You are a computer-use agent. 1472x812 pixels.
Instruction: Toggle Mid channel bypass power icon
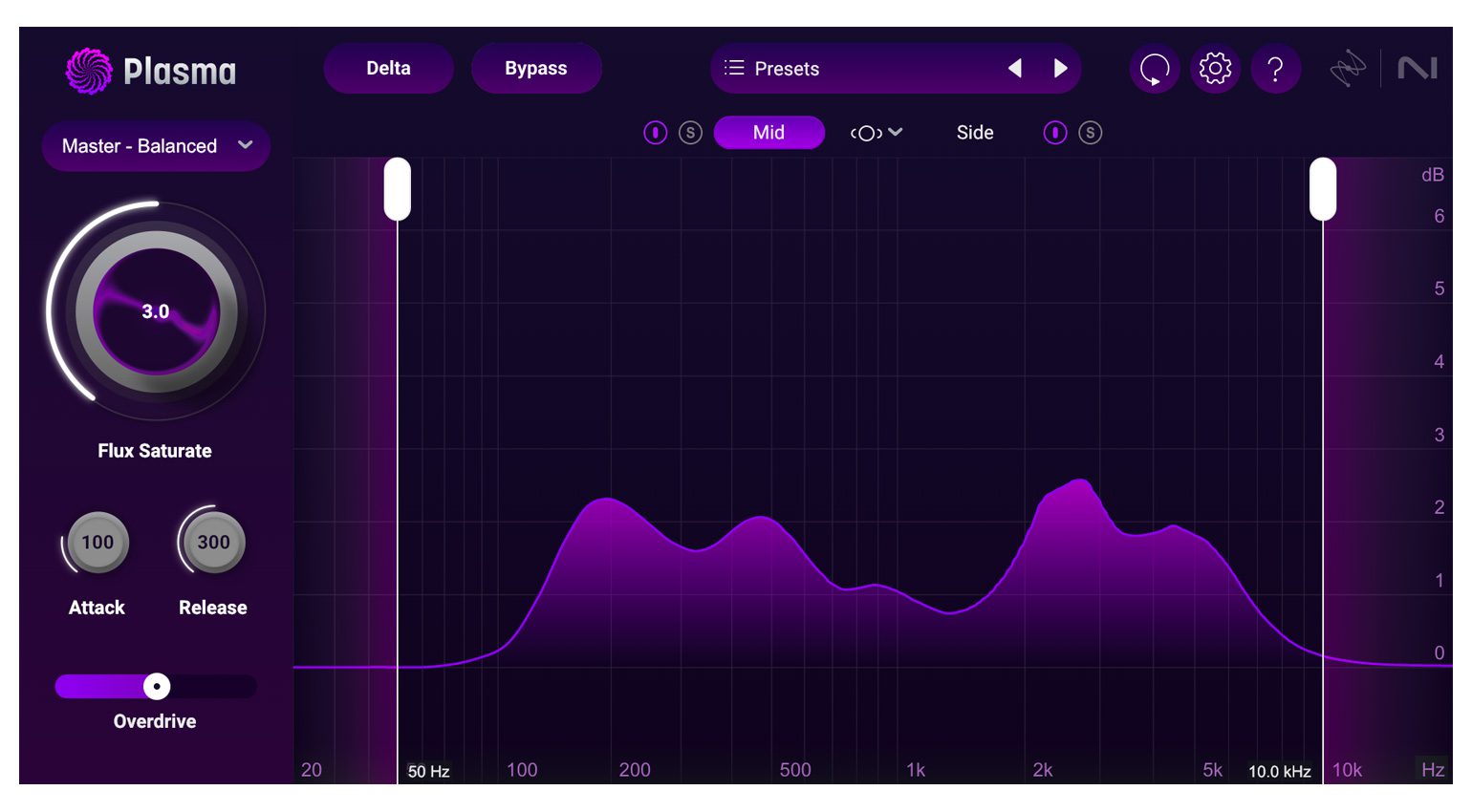pos(655,133)
